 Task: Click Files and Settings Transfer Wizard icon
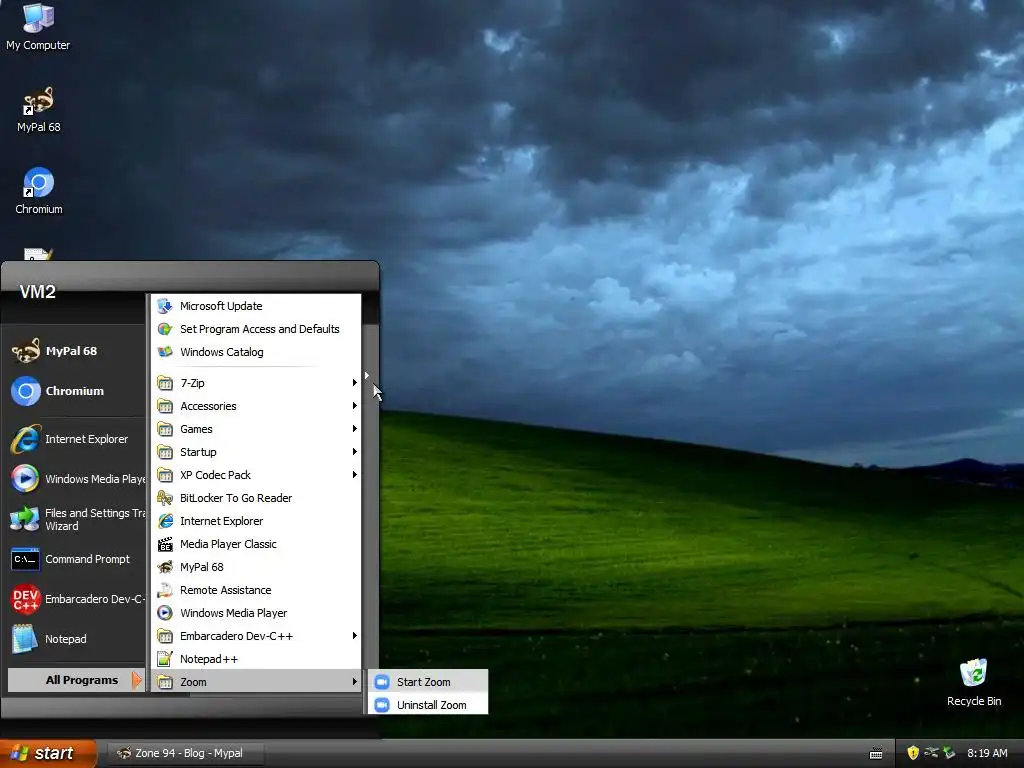pos(25,519)
